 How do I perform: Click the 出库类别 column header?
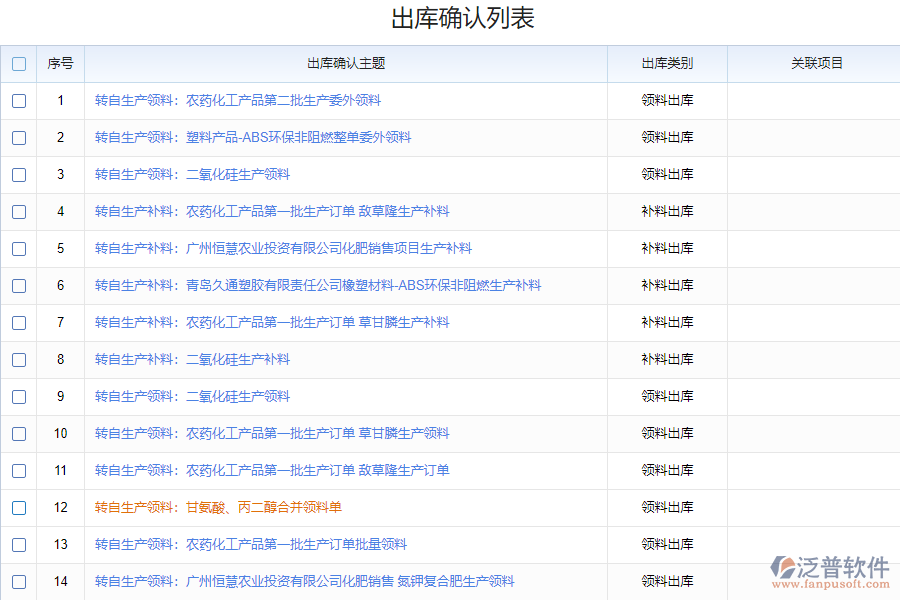667,64
